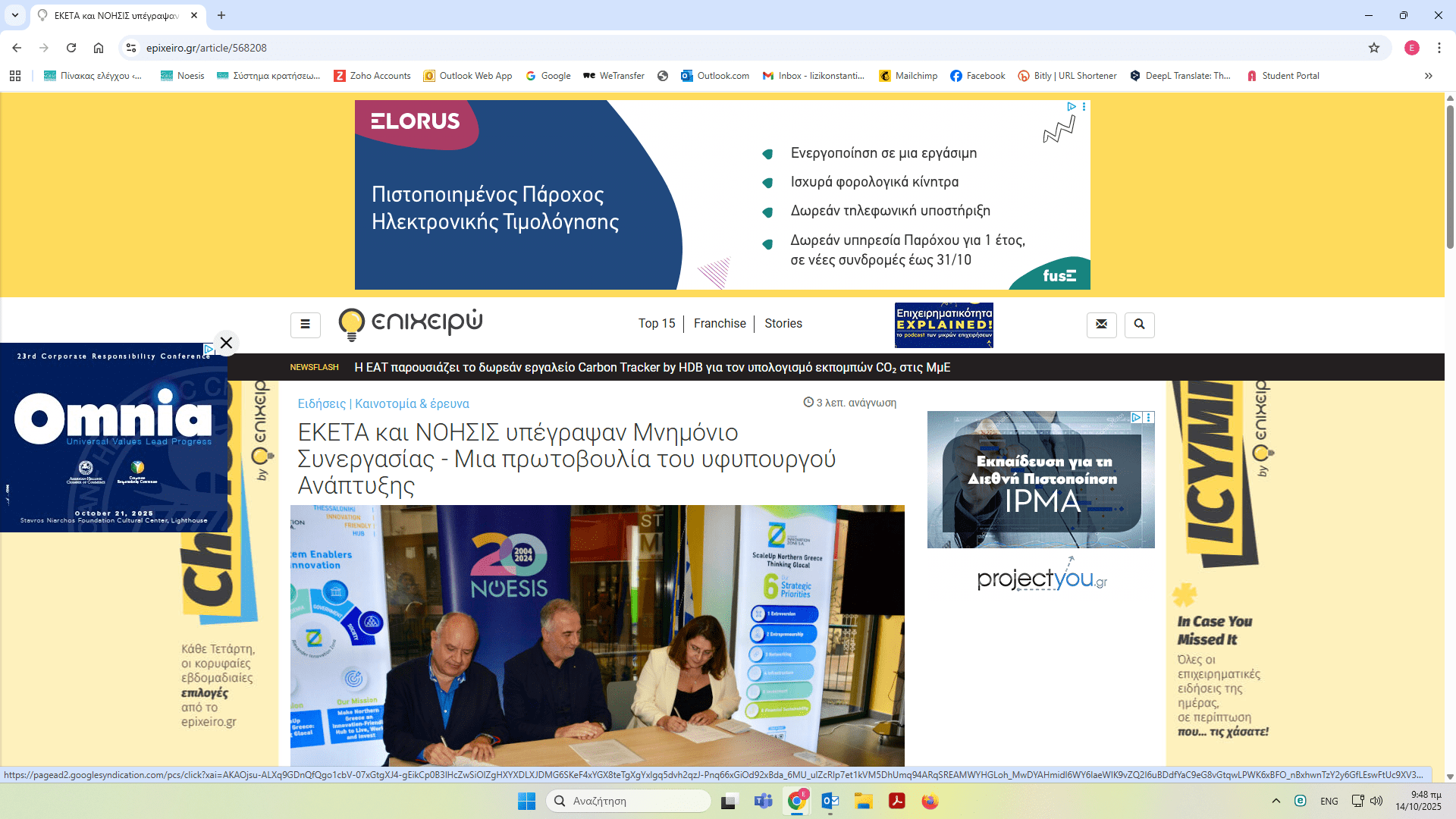Open the hamburger menu on epixeiro site
This screenshot has height=819, width=1456.
[305, 325]
